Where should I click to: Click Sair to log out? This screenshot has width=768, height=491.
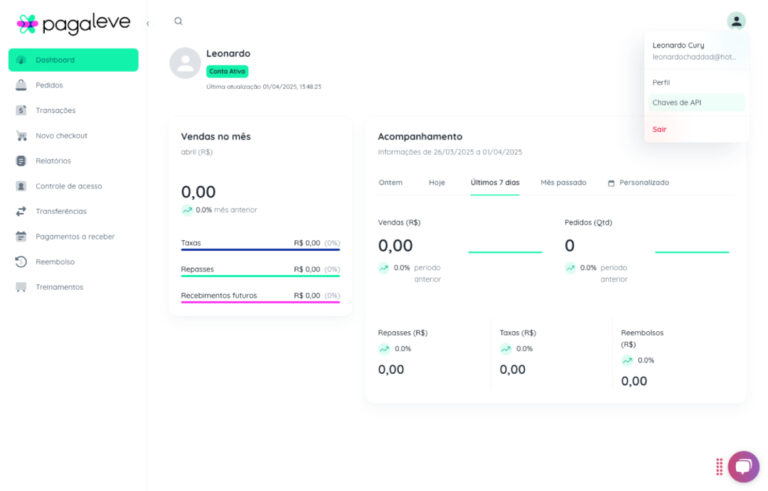click(x=660, y=129)
